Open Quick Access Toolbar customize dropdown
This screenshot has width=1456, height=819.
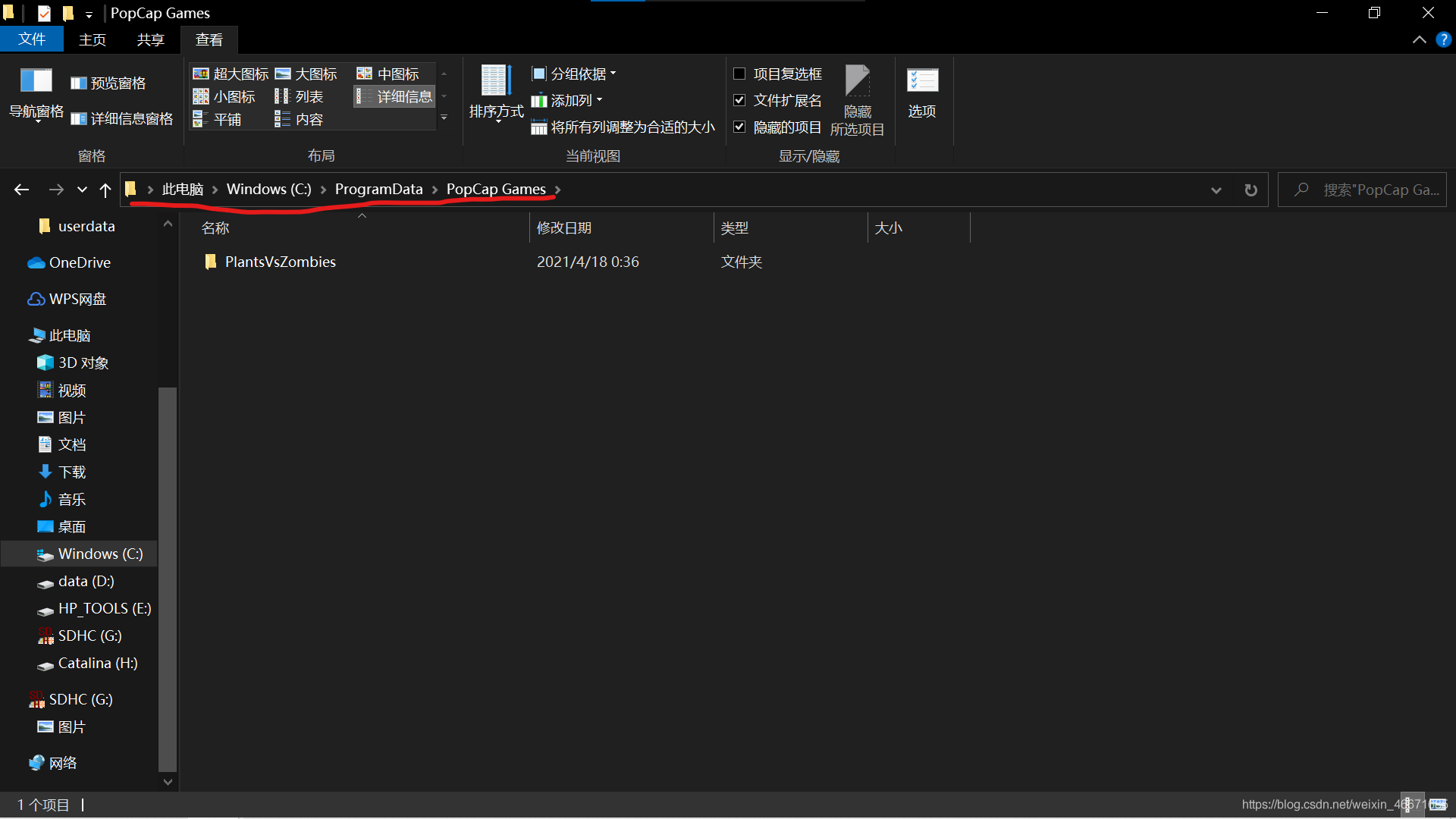click(x=89, y=14)
